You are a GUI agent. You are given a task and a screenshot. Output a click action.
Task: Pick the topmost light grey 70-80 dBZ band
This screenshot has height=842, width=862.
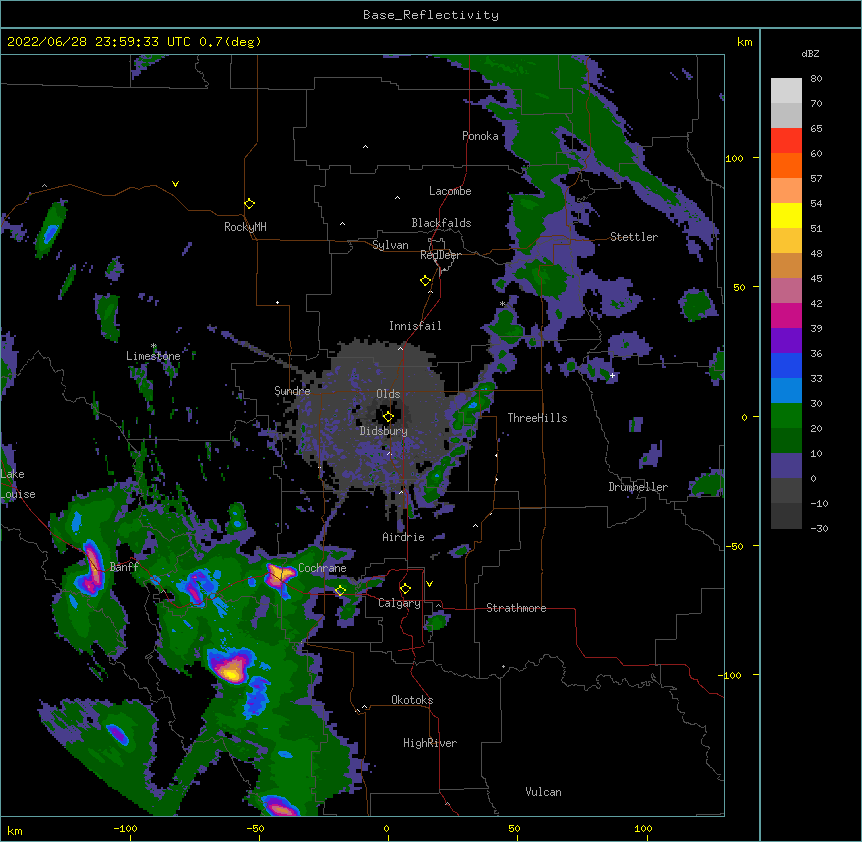click(x=786, y=90)
